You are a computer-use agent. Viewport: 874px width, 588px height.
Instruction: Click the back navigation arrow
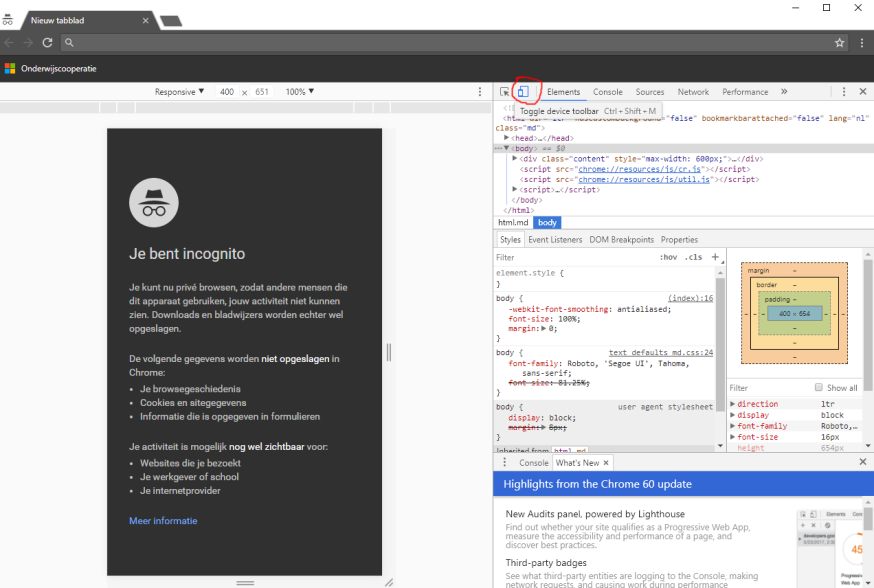9,42
